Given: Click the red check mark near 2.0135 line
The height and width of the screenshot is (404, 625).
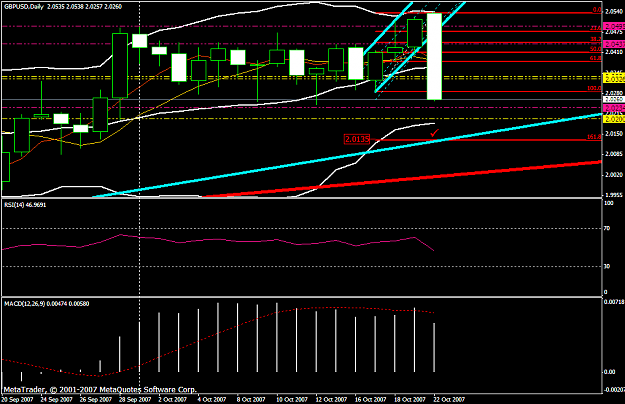Looking at the screenshot, I should (434, 133).
